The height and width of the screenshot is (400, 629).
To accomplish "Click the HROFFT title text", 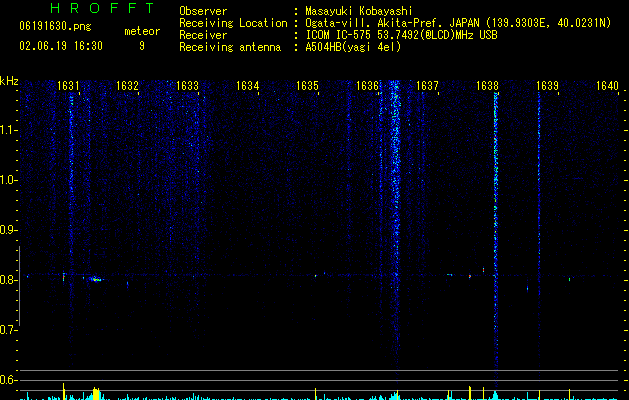I will 103,8.
